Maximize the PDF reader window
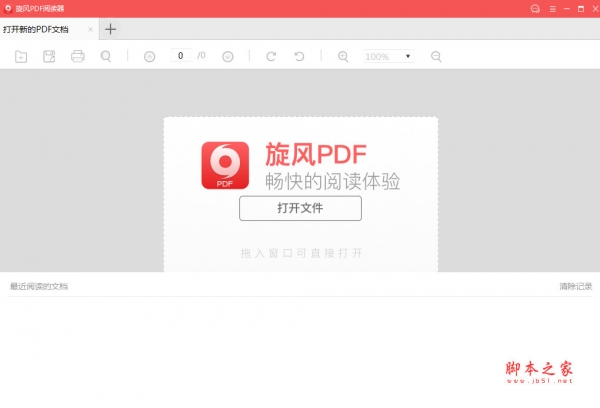This screenshot has height=408, width=600. 581,9
